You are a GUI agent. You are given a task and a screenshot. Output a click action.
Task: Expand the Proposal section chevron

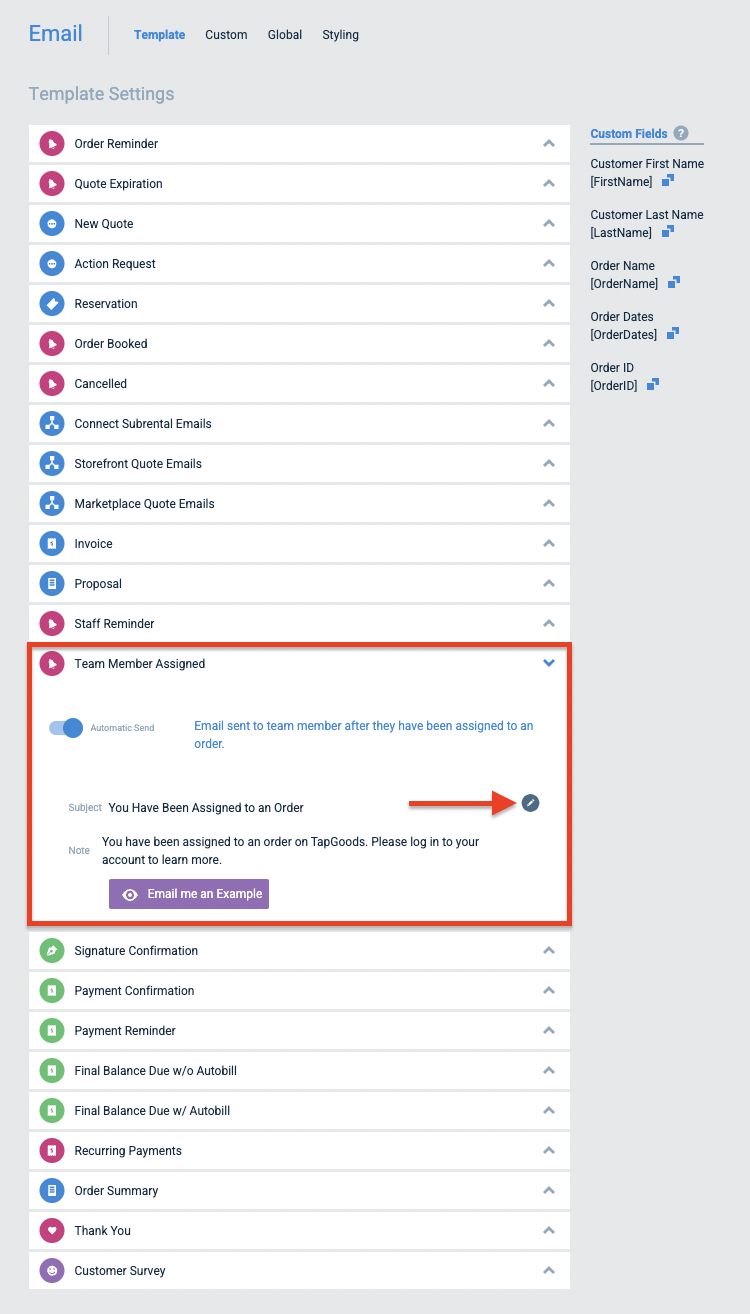[x=549, y=583]
